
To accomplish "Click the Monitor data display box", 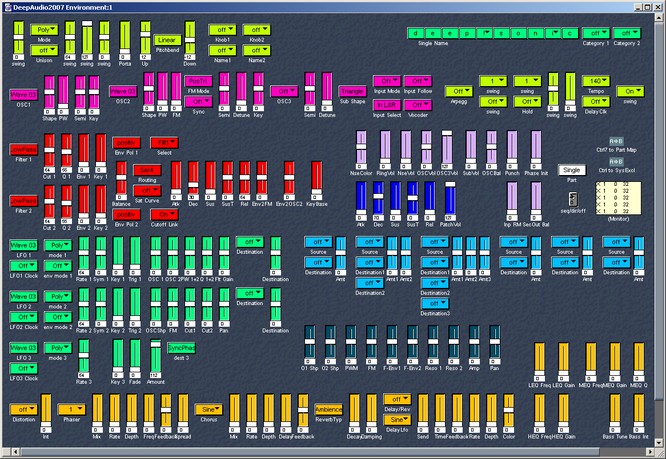I will (618, 199).
